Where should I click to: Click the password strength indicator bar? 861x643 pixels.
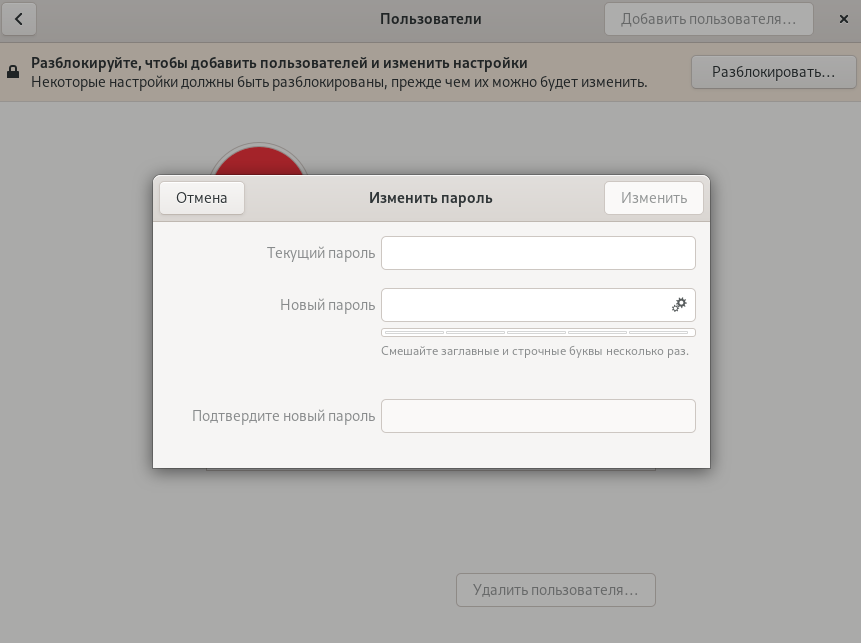coord(538,332)
